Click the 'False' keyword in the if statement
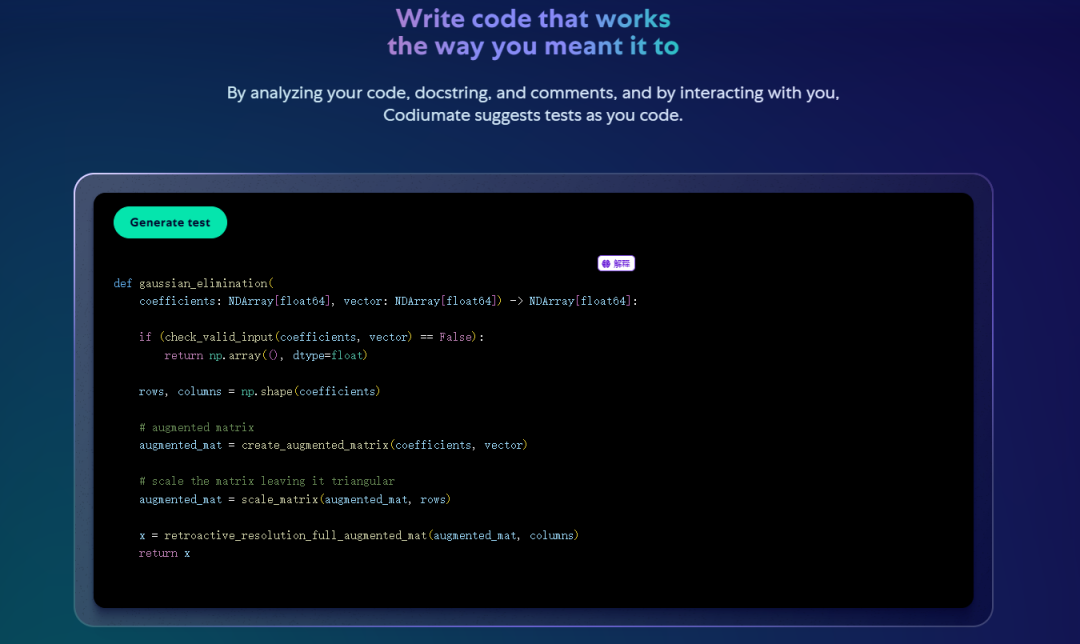The image size is (1080, 644). click(455, 337)
